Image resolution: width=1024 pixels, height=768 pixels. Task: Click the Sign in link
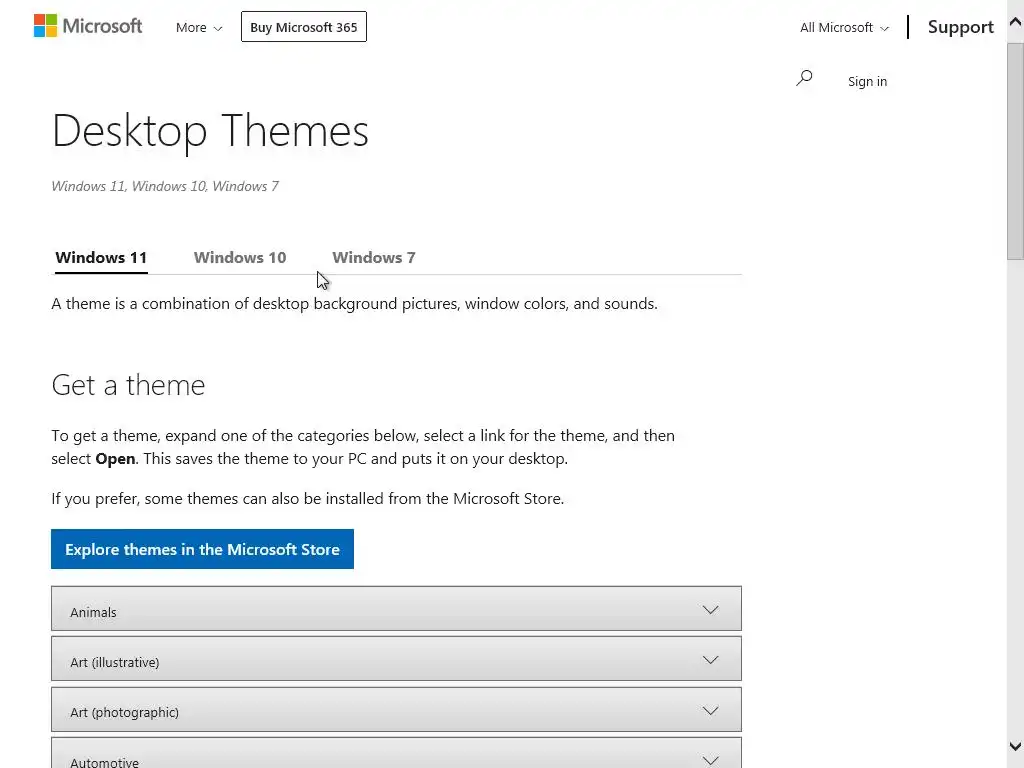pyautogui.click(x=867, y=81)
